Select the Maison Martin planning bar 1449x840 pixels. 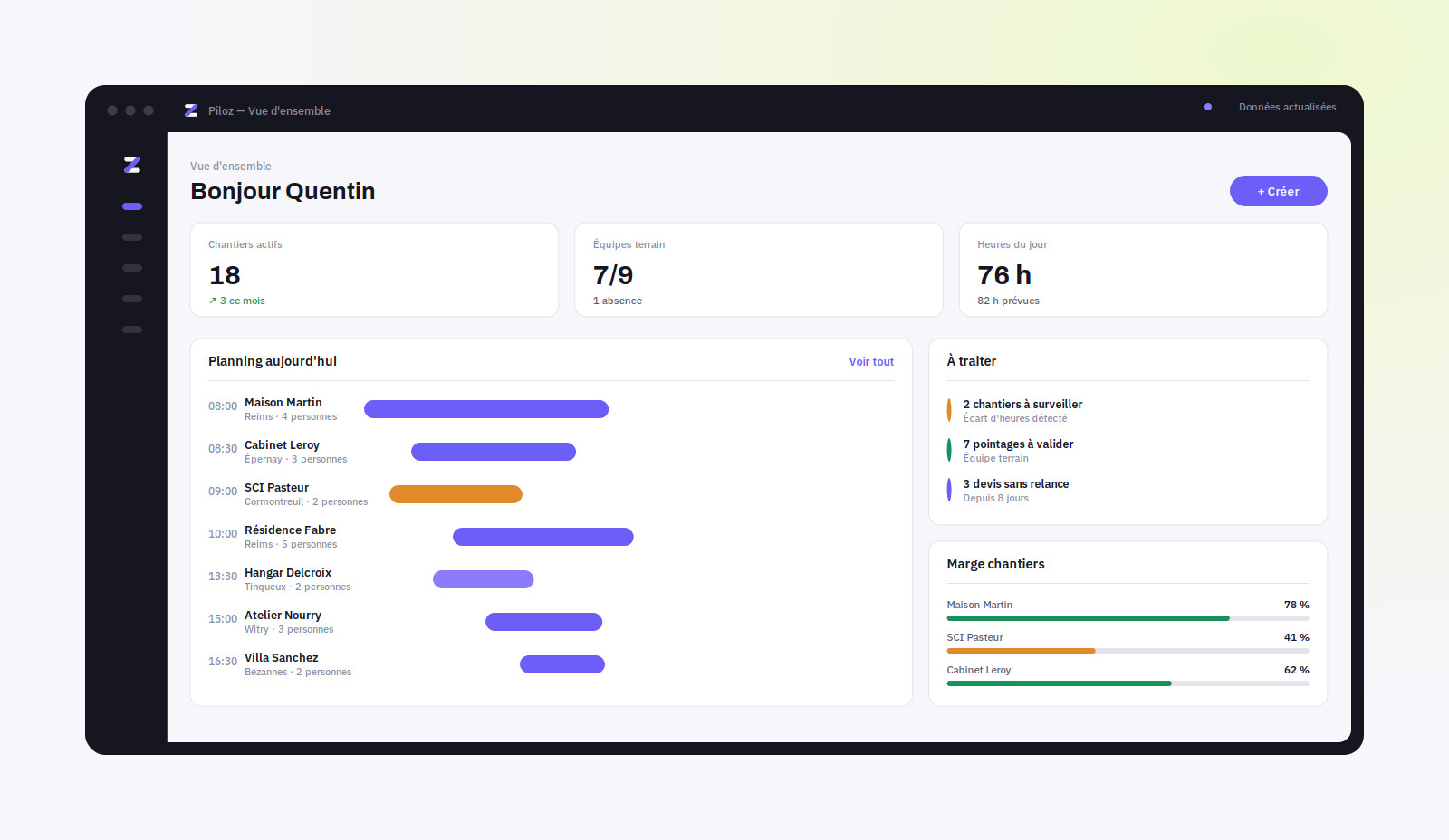486,409
